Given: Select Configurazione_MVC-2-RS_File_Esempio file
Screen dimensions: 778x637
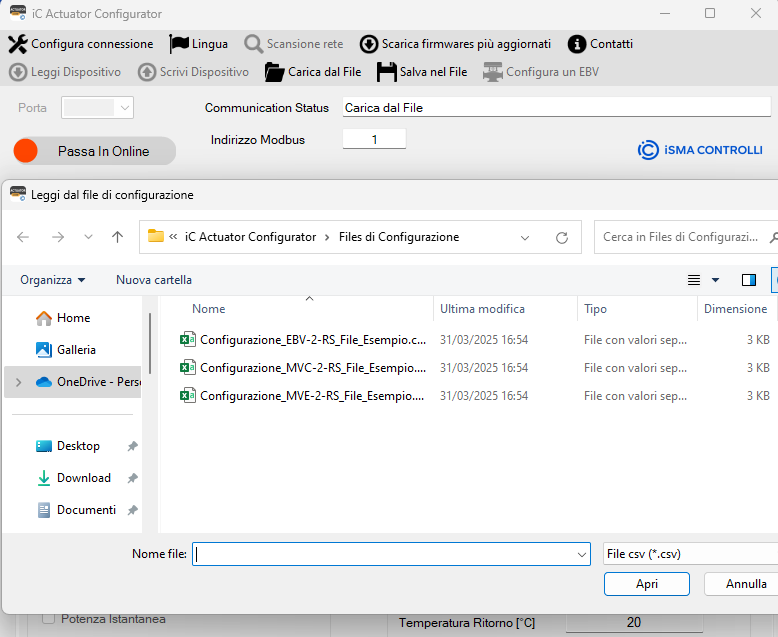Looking at the screenshot, I should tap(312, 368).
